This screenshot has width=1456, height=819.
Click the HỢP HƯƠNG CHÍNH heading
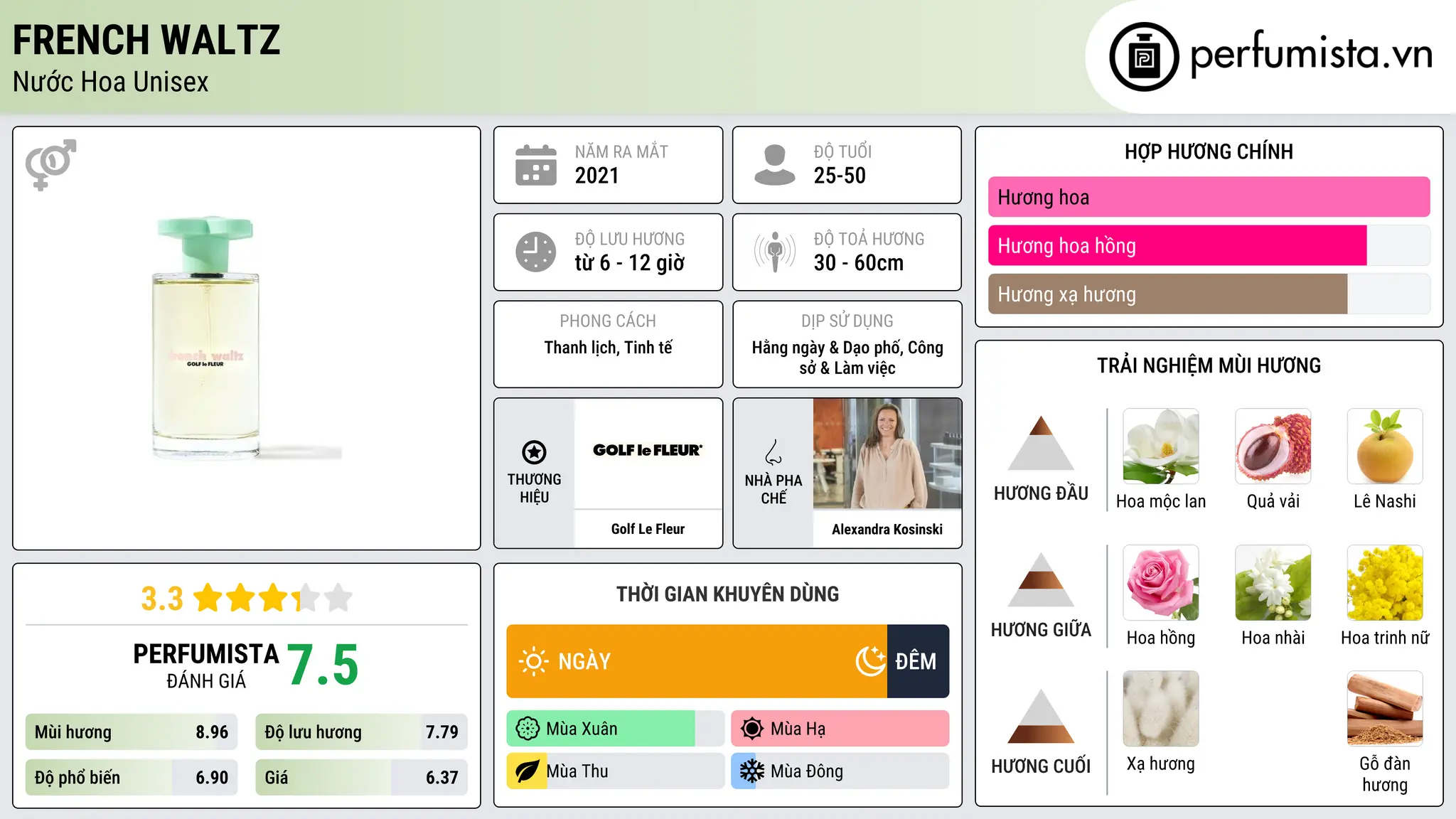[1209, 151]
